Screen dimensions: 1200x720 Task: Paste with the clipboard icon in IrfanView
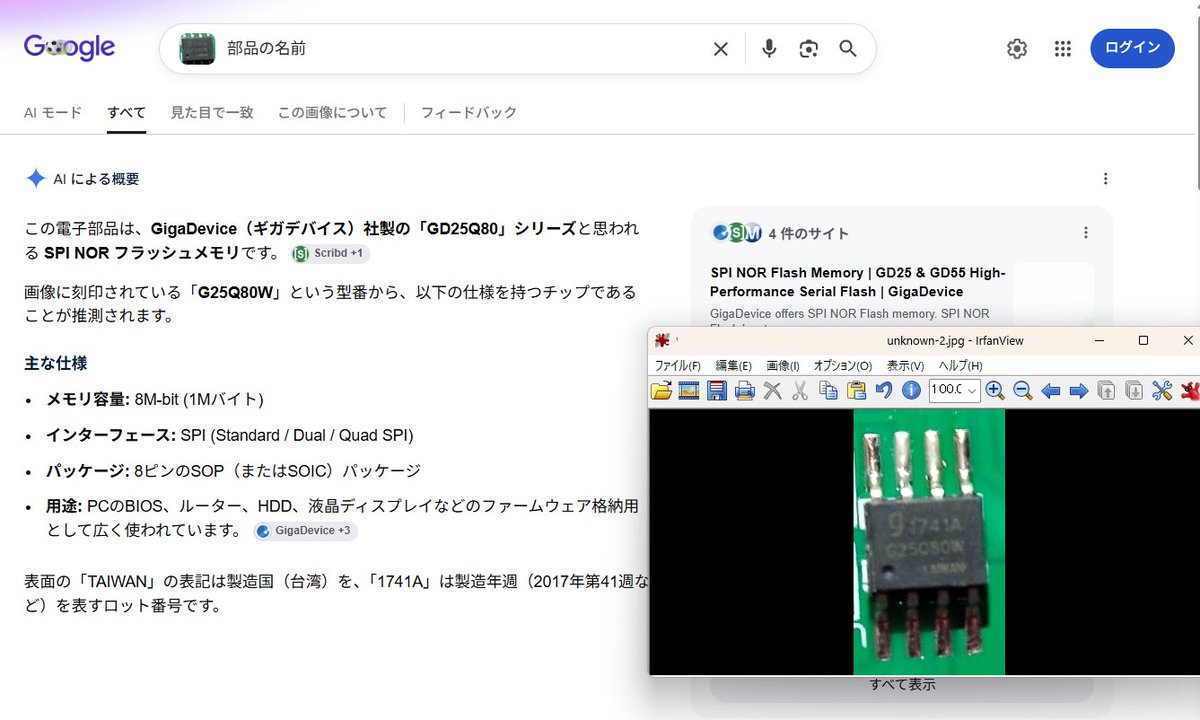pos(856,390)
